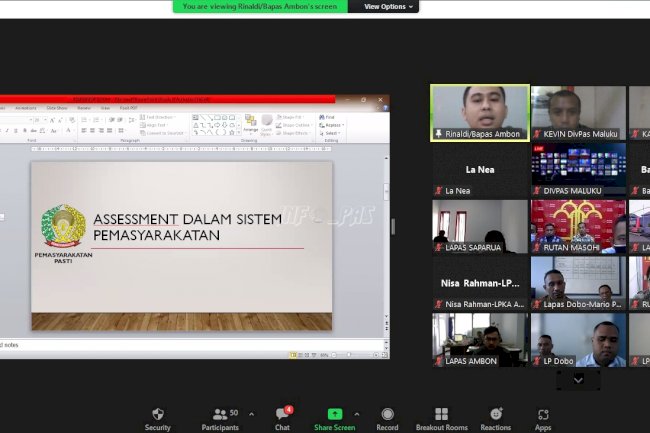The width and height of the screenshot is (650, 433).
Task: Switch to Normal view in status bar
Action: 293,354
